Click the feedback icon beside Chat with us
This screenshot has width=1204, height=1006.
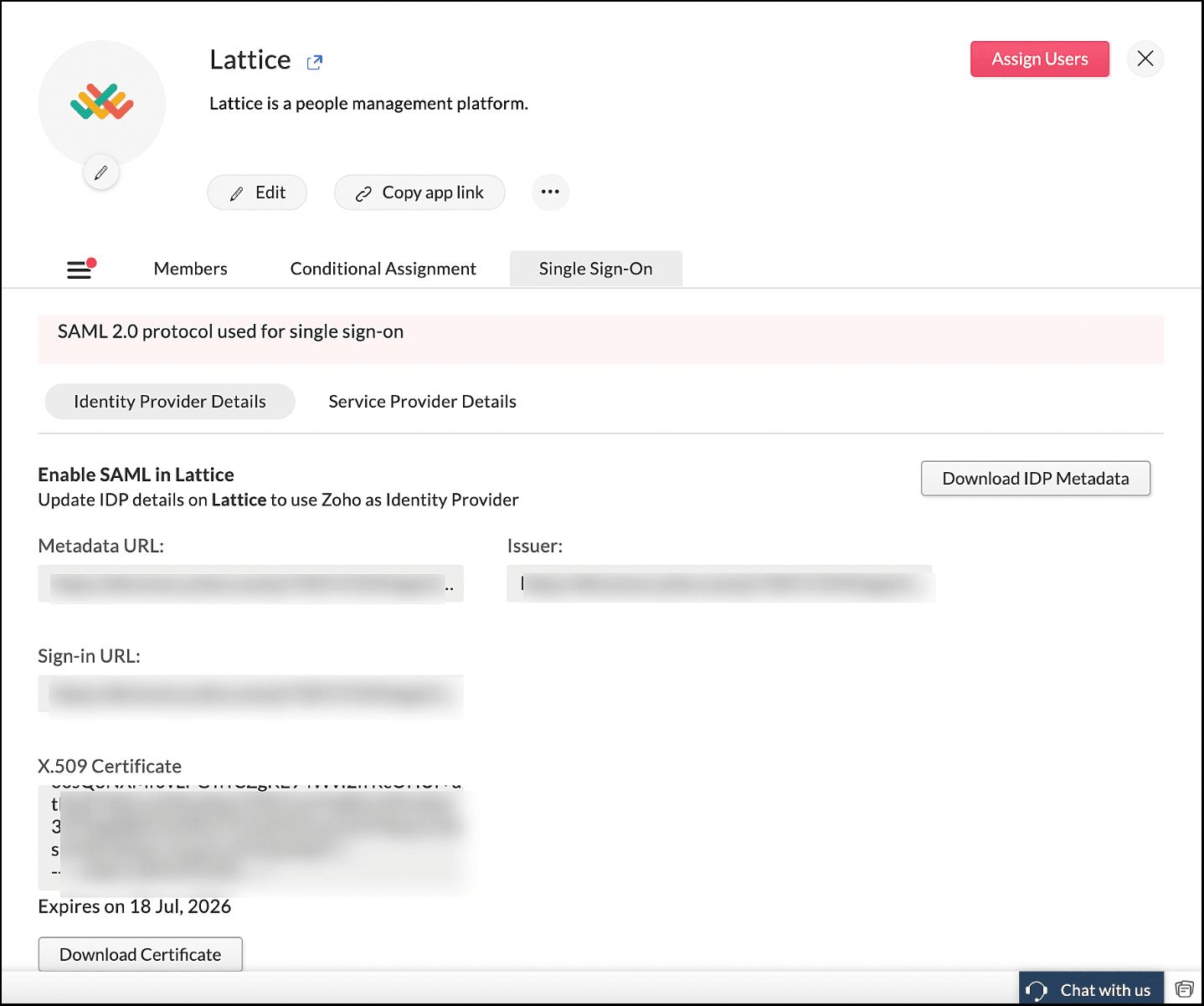[1184, 988]
